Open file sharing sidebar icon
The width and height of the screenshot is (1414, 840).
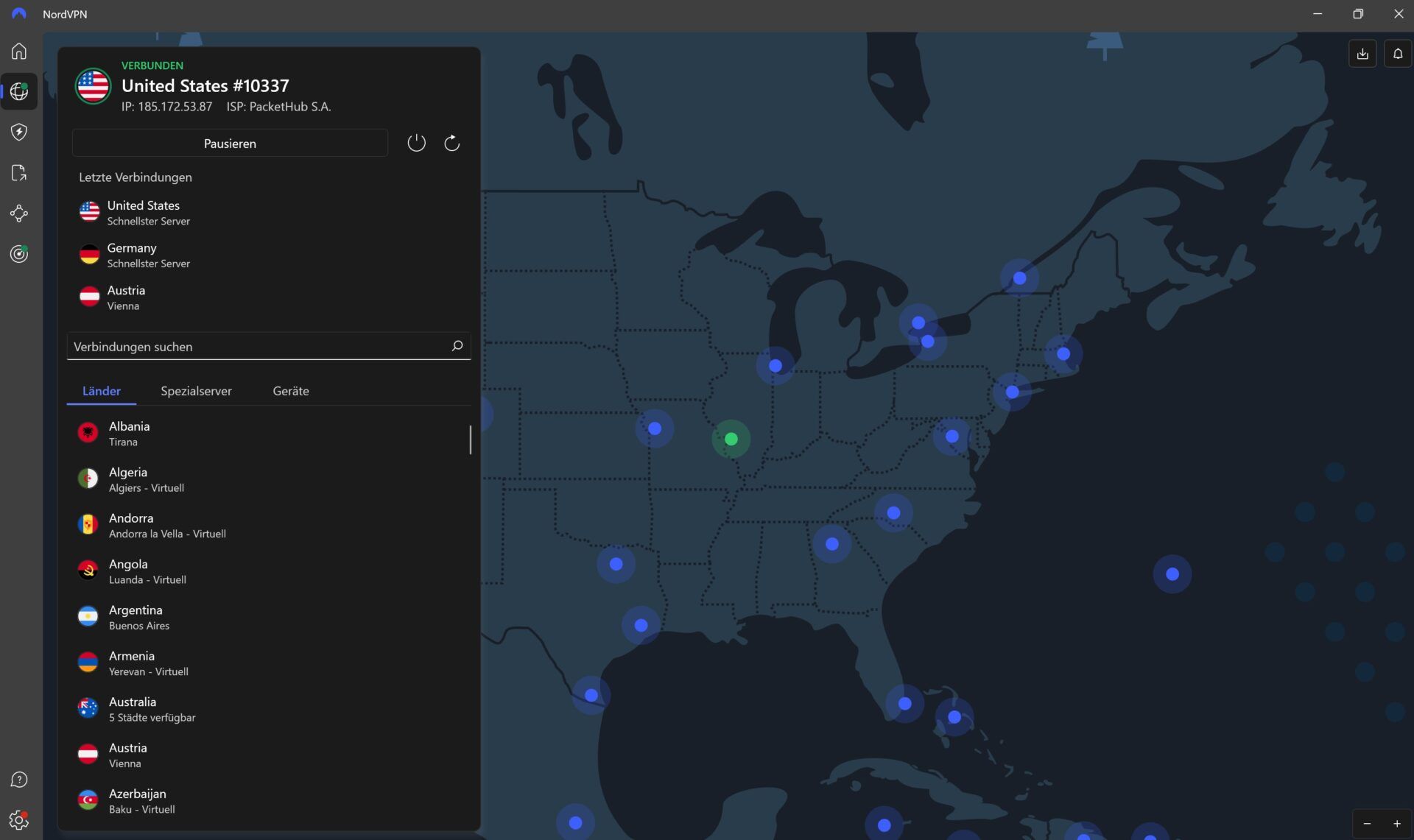[19, 173]
